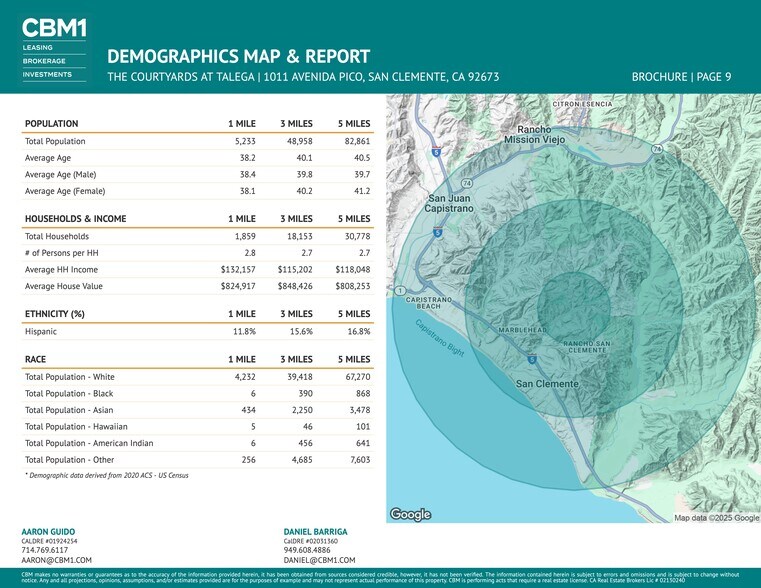Click the CBM1 company logo

[54, 47]
